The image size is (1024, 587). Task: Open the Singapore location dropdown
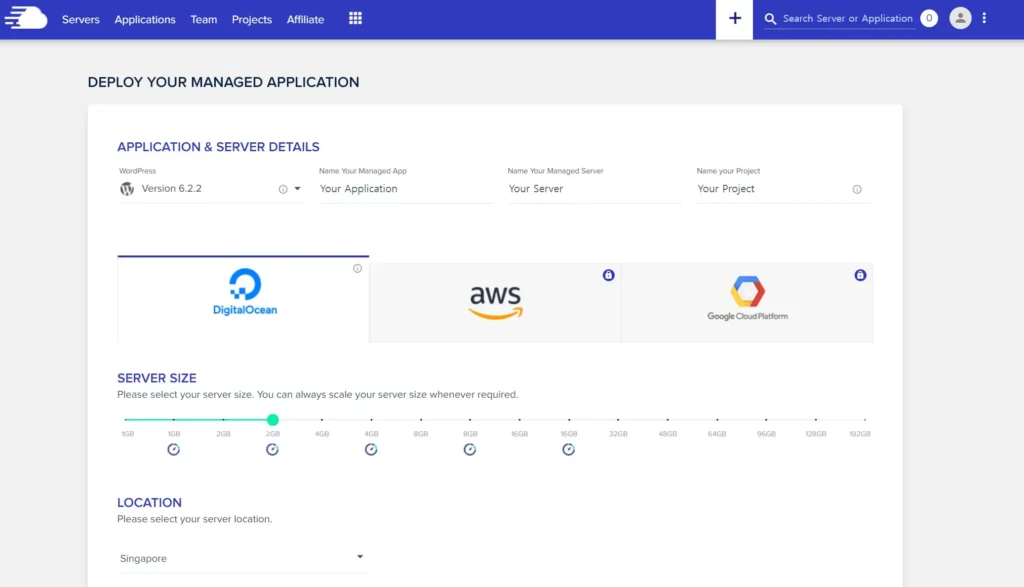242,558
